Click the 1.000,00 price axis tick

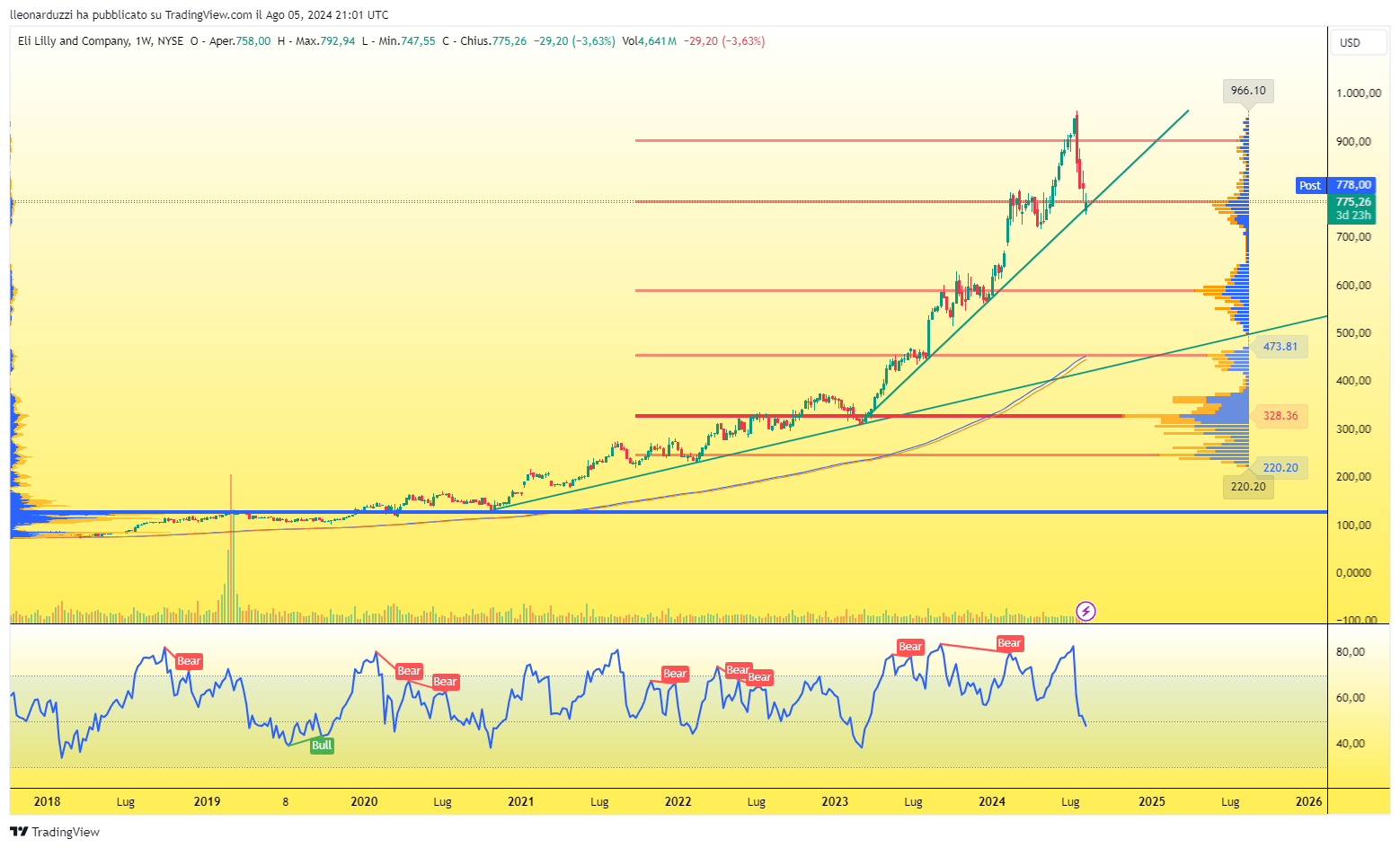click(x=1359, y=93)
